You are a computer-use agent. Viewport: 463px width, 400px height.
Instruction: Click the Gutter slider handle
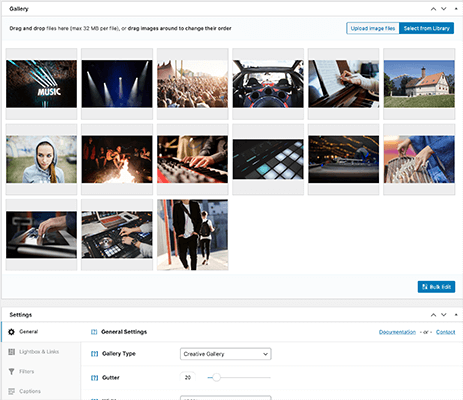(x=216, y=377)
